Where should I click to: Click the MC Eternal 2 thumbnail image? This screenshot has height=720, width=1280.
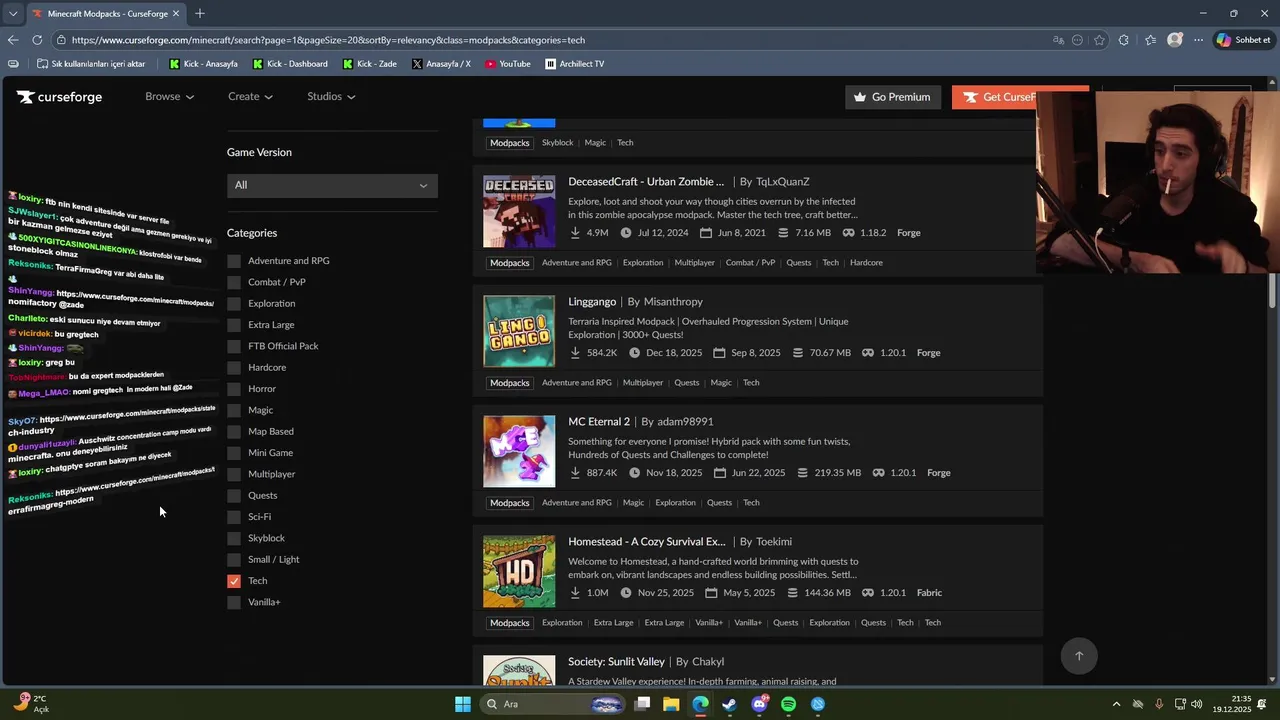pyautogui.click(x=519, y=452)
